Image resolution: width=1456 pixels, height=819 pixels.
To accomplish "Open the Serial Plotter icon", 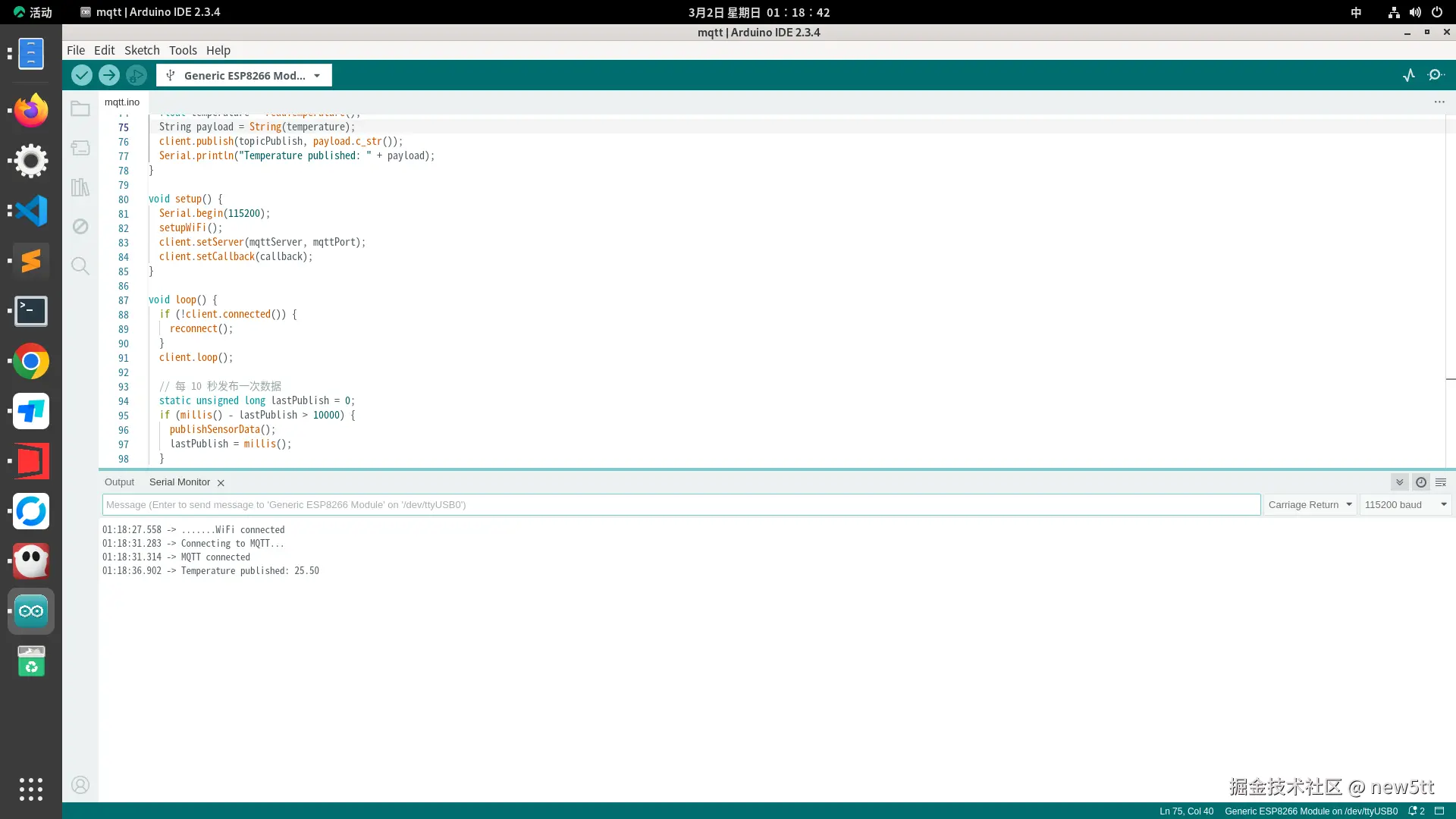I will pos(1409,75).
